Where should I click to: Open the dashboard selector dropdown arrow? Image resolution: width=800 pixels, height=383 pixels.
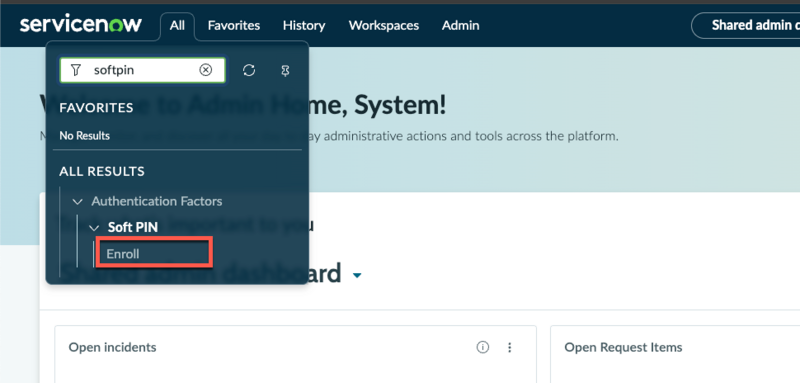coord(357,275)
